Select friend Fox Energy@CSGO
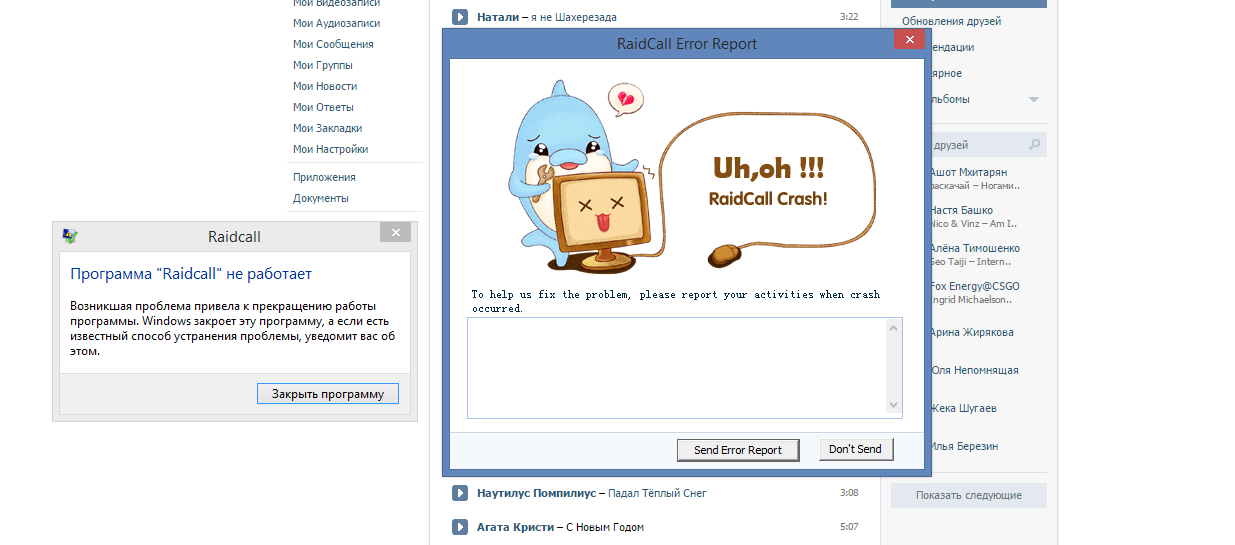 975,286
